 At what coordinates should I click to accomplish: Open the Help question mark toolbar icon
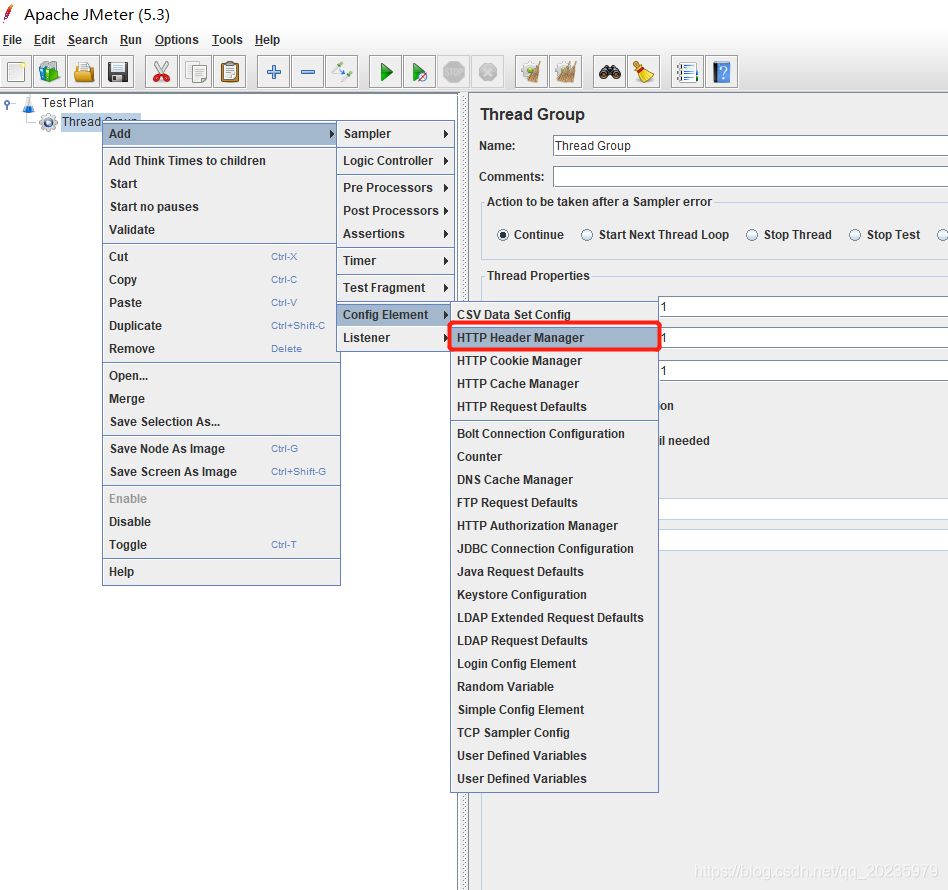pos(722,72)
